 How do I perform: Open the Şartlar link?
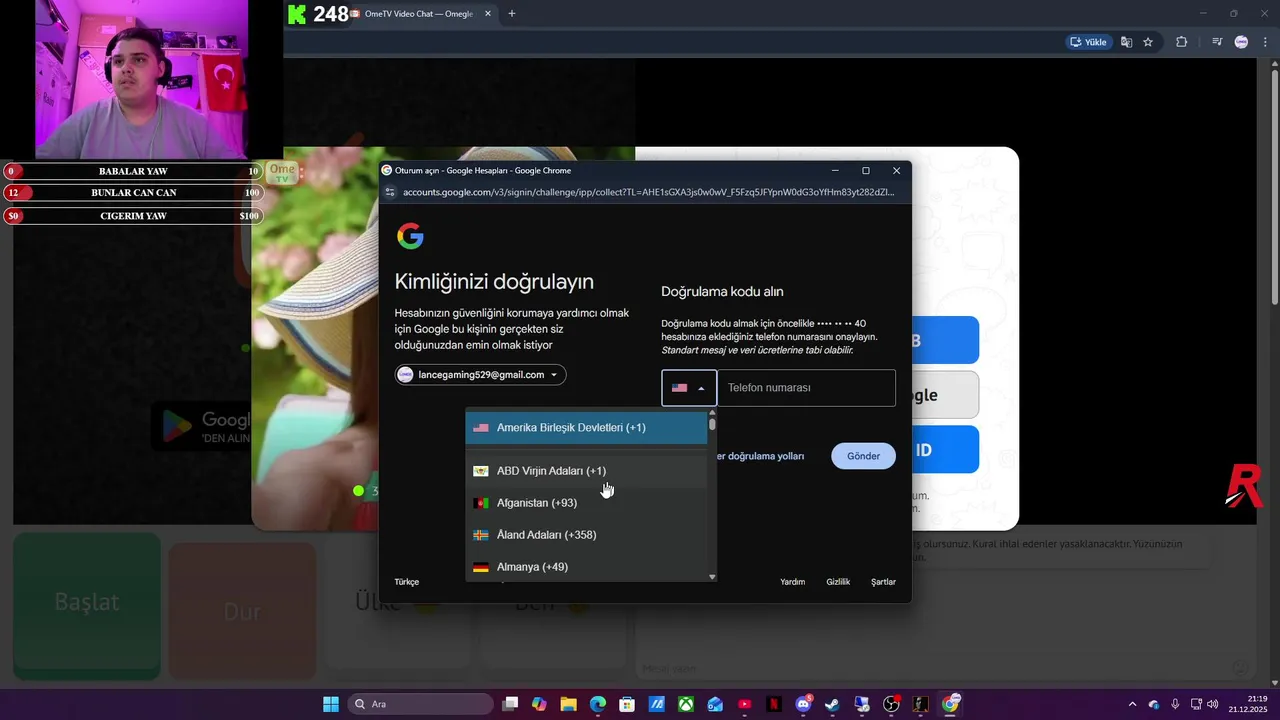[883, 582]
